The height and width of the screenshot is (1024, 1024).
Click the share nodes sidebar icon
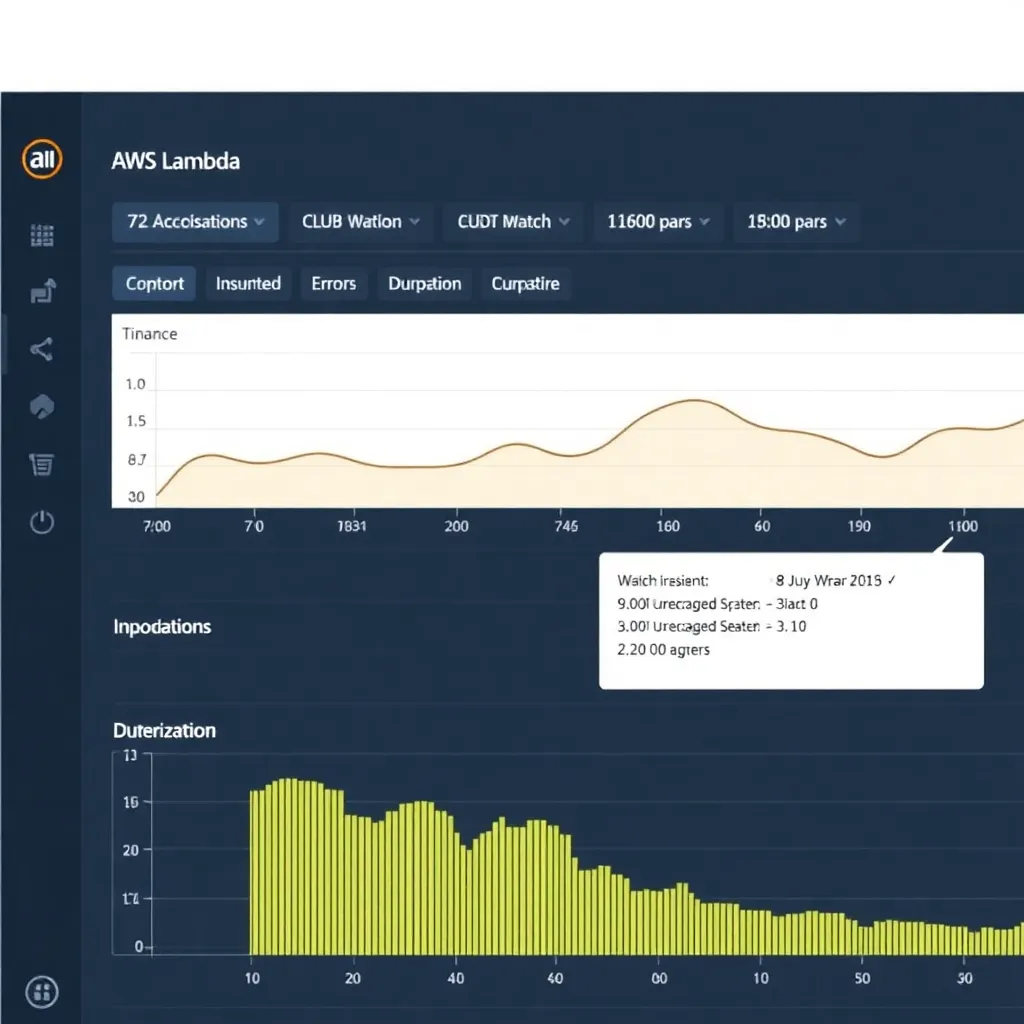[x=41, y=349]
